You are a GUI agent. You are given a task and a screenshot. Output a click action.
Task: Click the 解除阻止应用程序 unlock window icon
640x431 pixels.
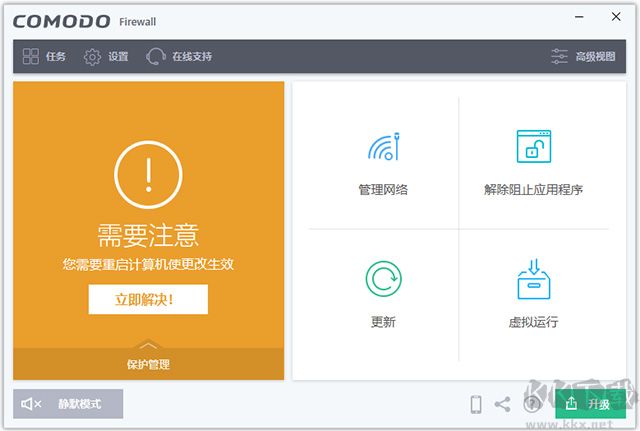click(534, 146)
